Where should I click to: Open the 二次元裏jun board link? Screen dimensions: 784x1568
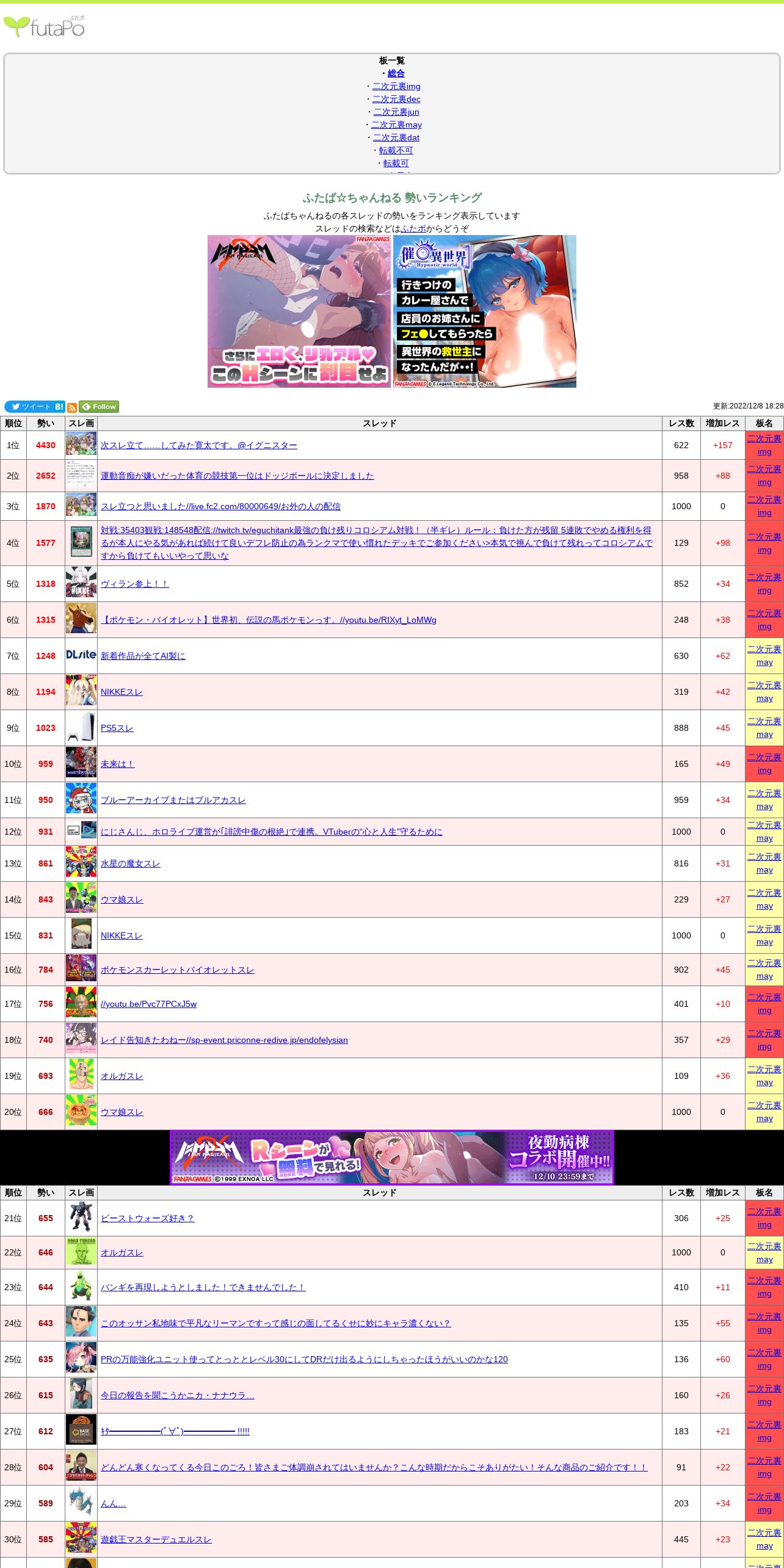(396, 112)
